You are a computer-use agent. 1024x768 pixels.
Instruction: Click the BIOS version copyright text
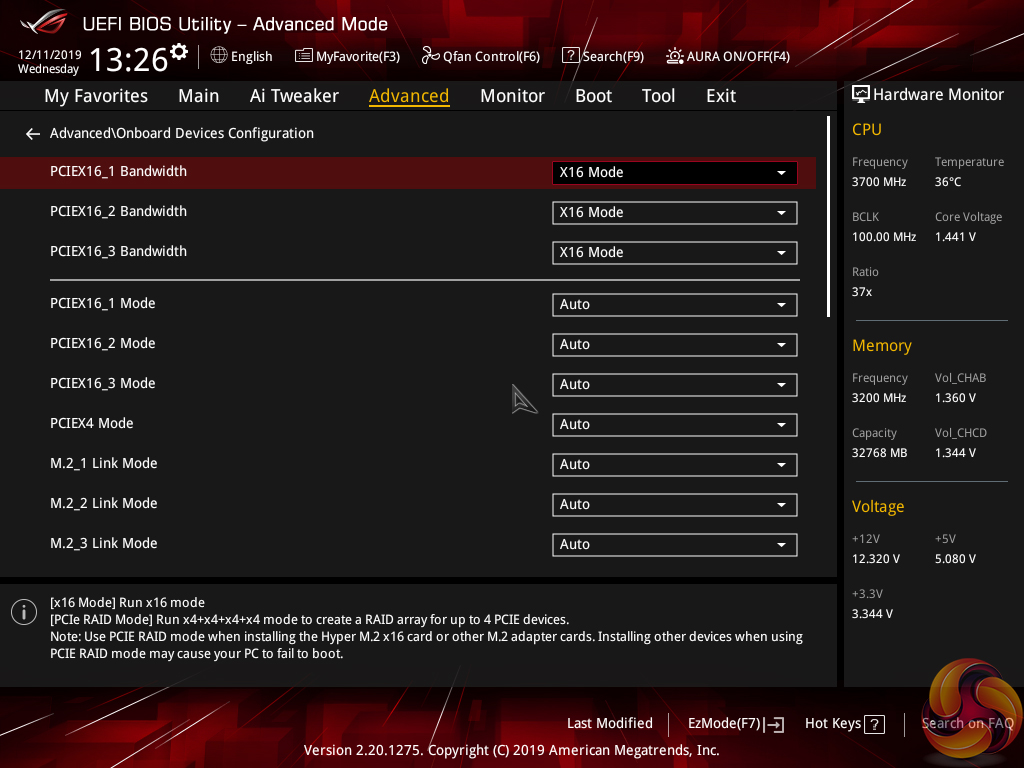pyautogui.click(x=511, y=750)
